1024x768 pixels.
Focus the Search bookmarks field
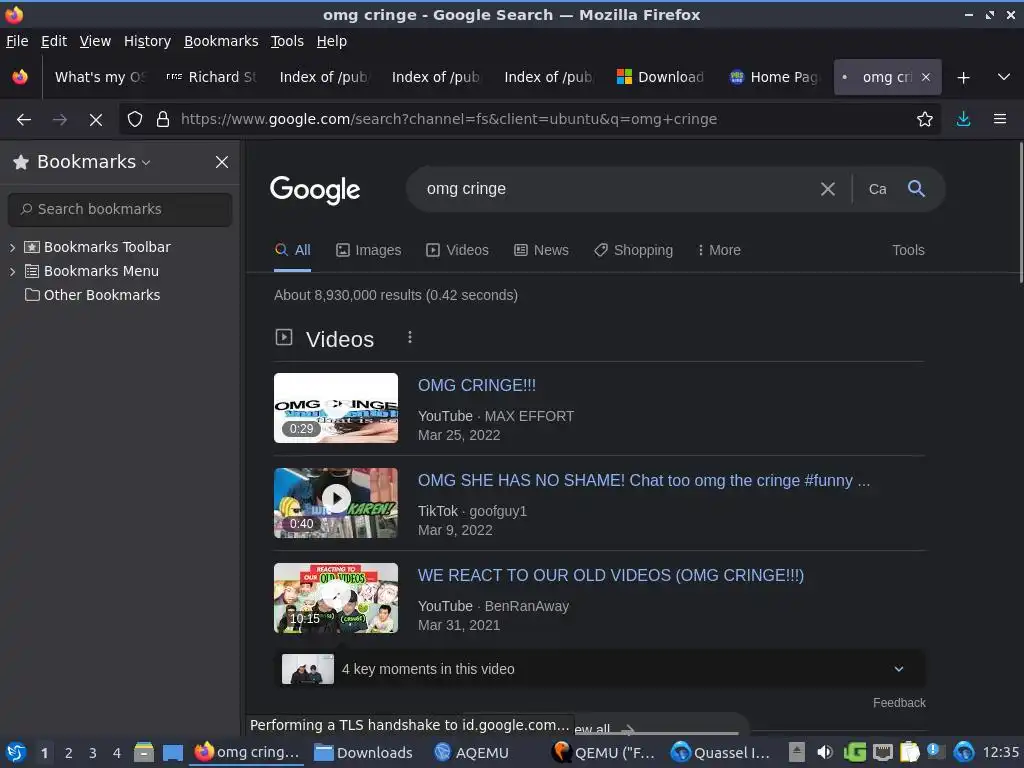(x=120, y=209)
